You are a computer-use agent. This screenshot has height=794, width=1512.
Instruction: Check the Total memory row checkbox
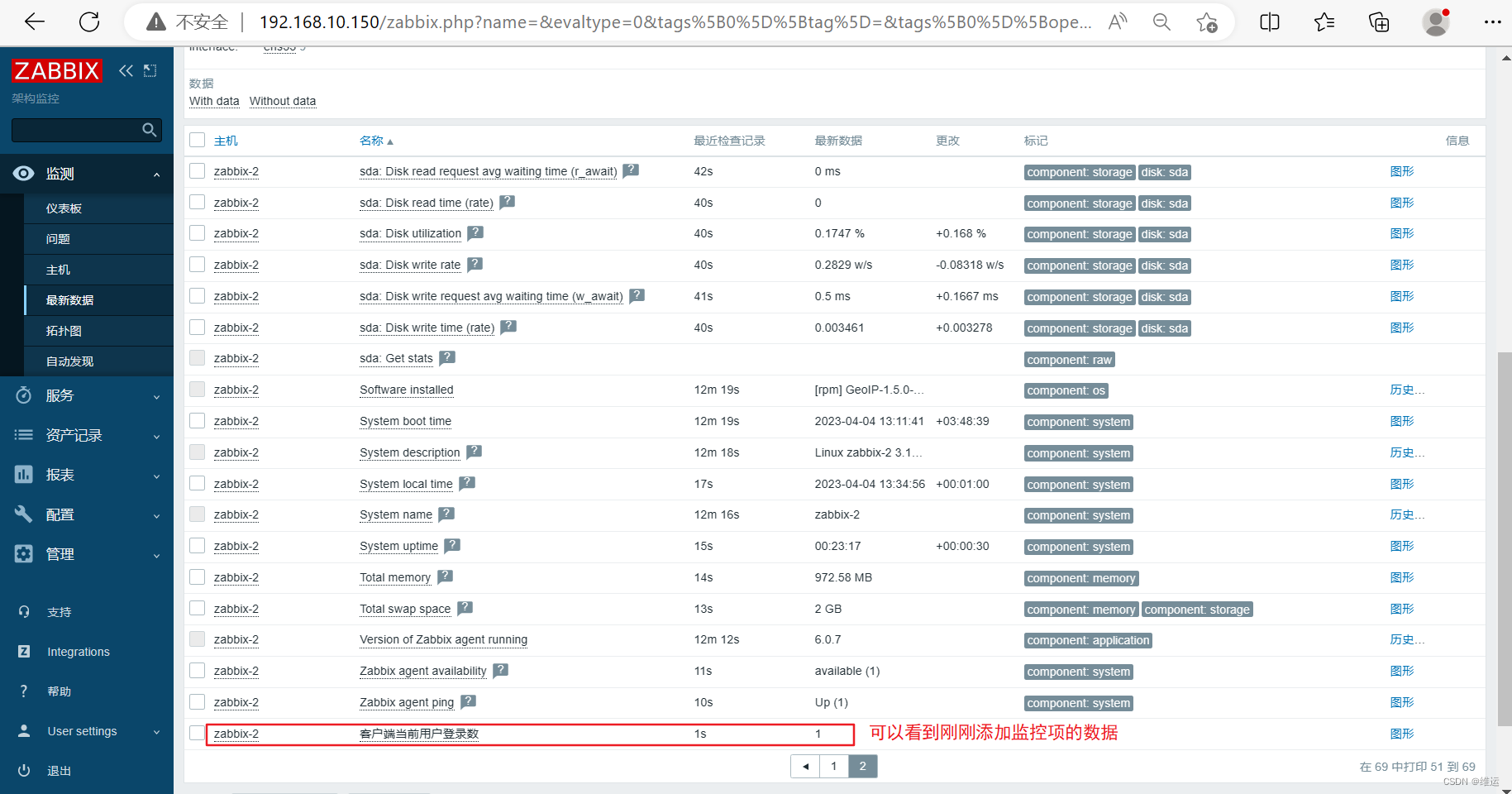197,576
